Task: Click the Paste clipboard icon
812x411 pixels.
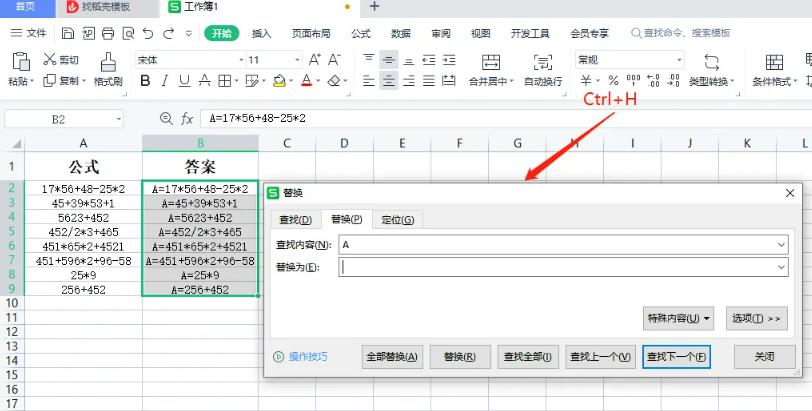Action: pos(21,62)
